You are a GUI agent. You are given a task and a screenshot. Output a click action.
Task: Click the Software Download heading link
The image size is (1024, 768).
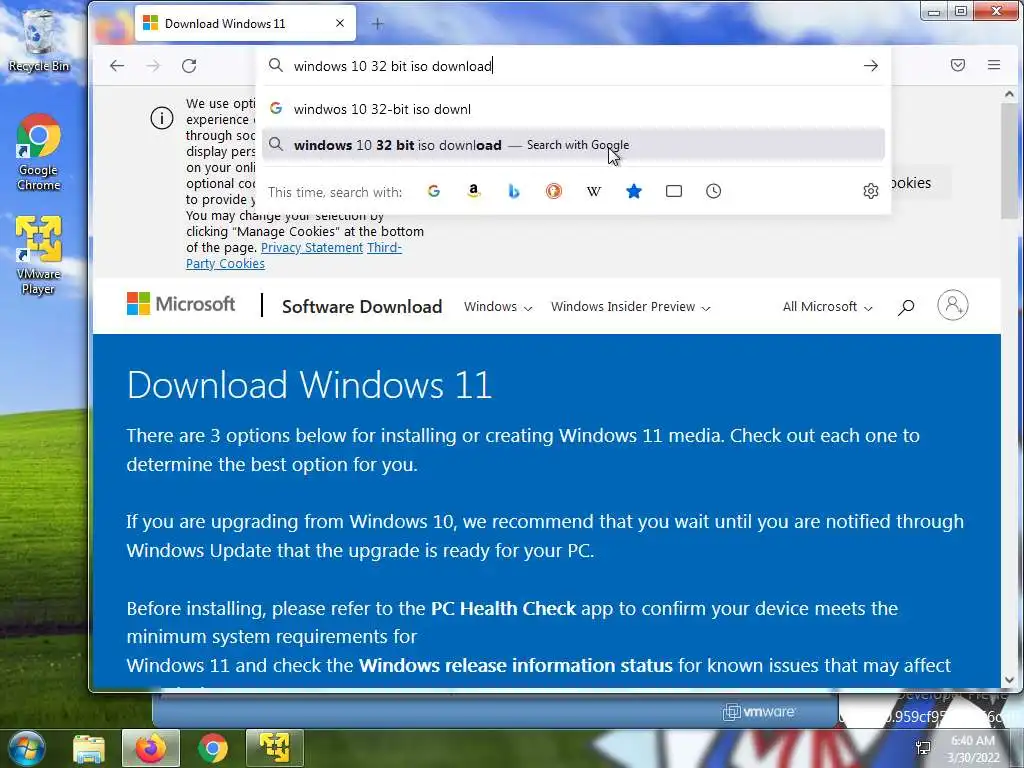pyautogui.click(x=362, y=306)
